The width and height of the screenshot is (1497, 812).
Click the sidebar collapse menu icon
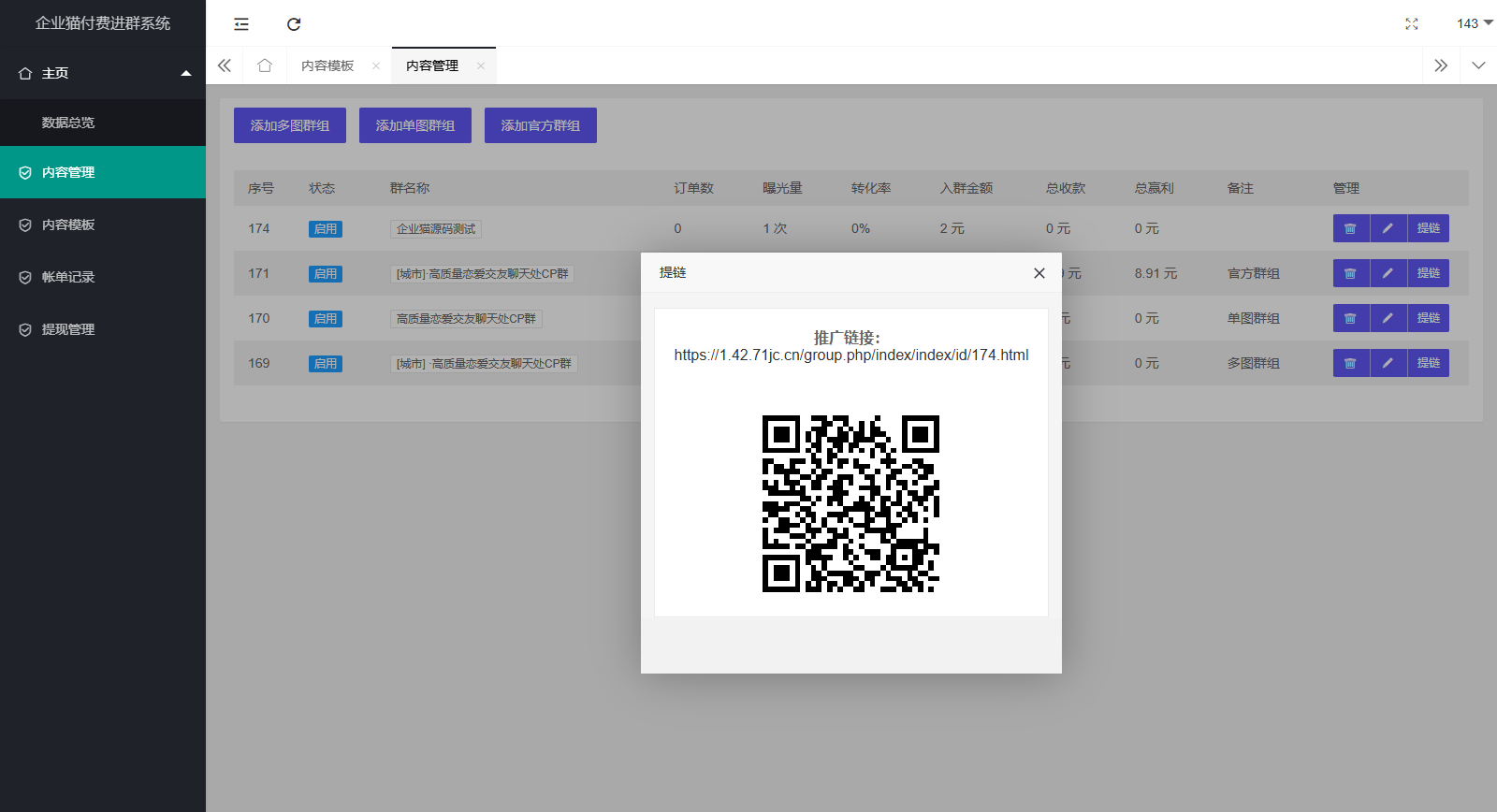pyautogui.click(x=241, y=24)
